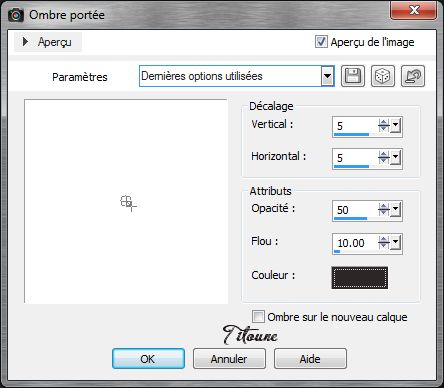Toggle the Aperçu de l'image checkbox

pos(321,42)
